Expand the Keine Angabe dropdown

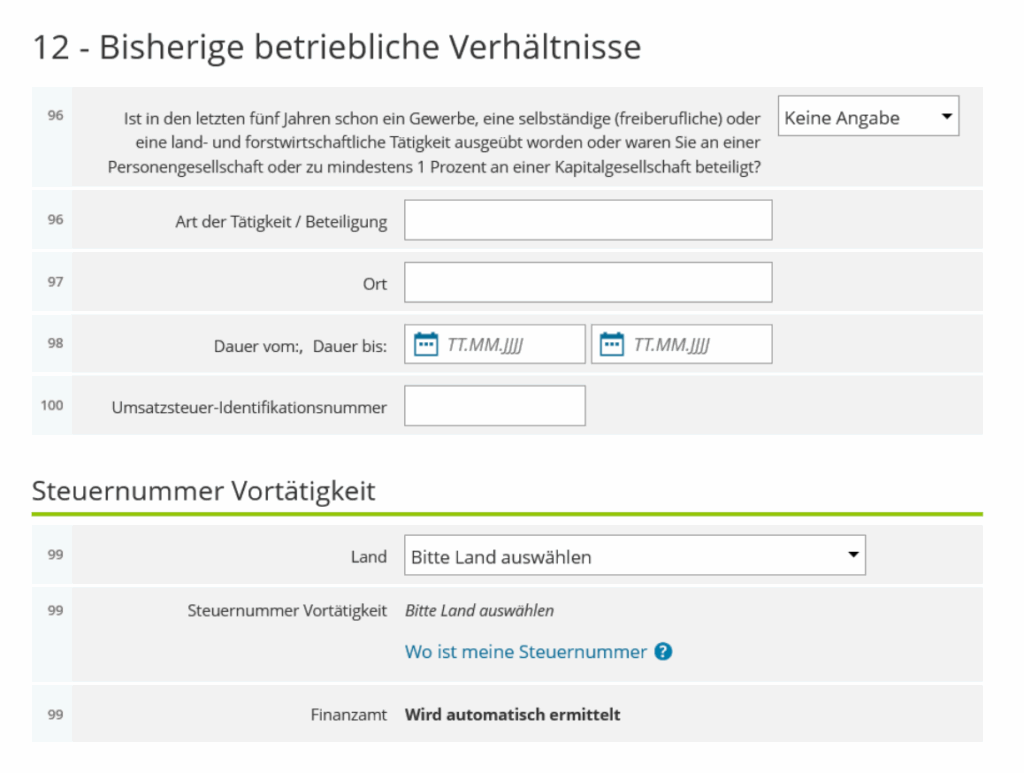868,117
